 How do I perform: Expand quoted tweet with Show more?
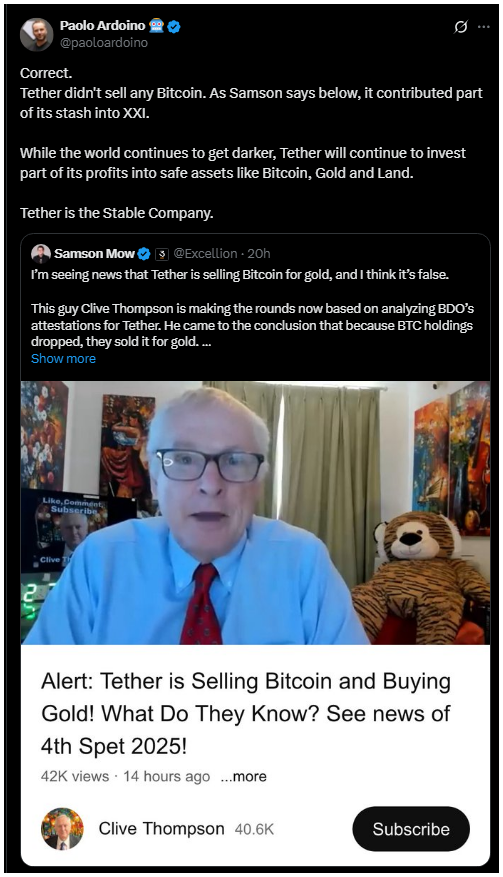[63, 359]
